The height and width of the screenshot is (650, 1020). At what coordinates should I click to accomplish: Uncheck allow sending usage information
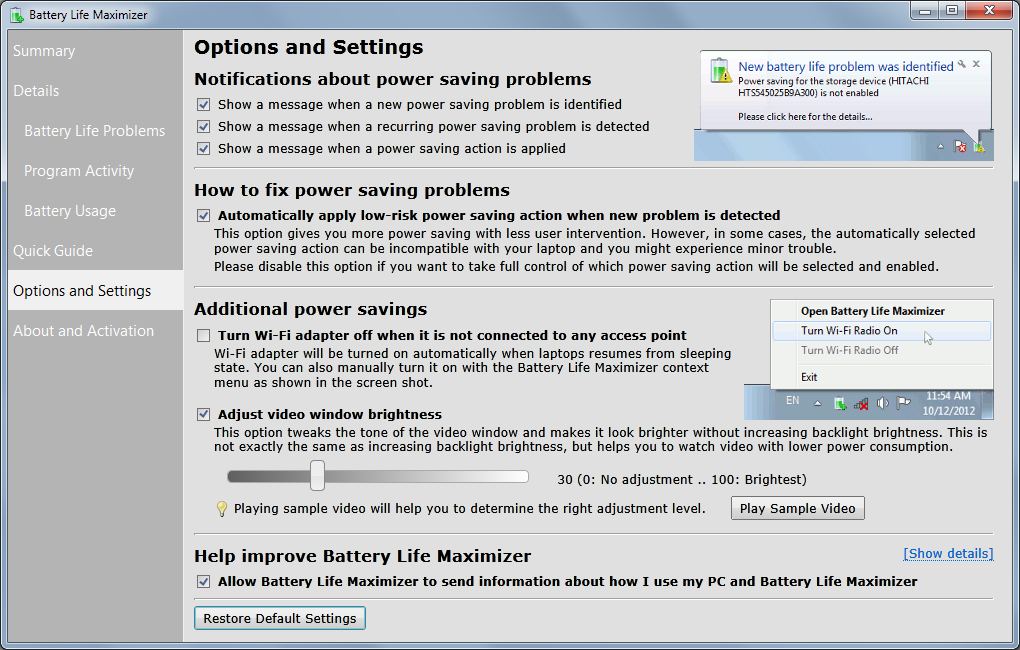pyautogui.click(x=204, y=582)
